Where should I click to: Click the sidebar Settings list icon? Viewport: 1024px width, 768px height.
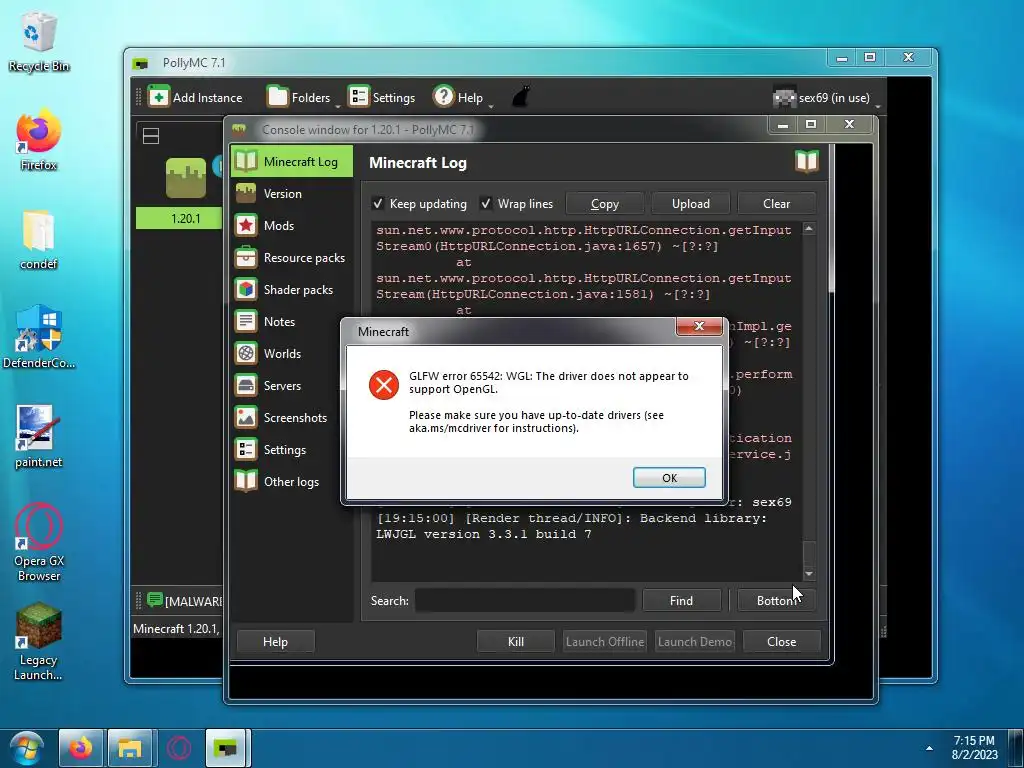[246, 449]
